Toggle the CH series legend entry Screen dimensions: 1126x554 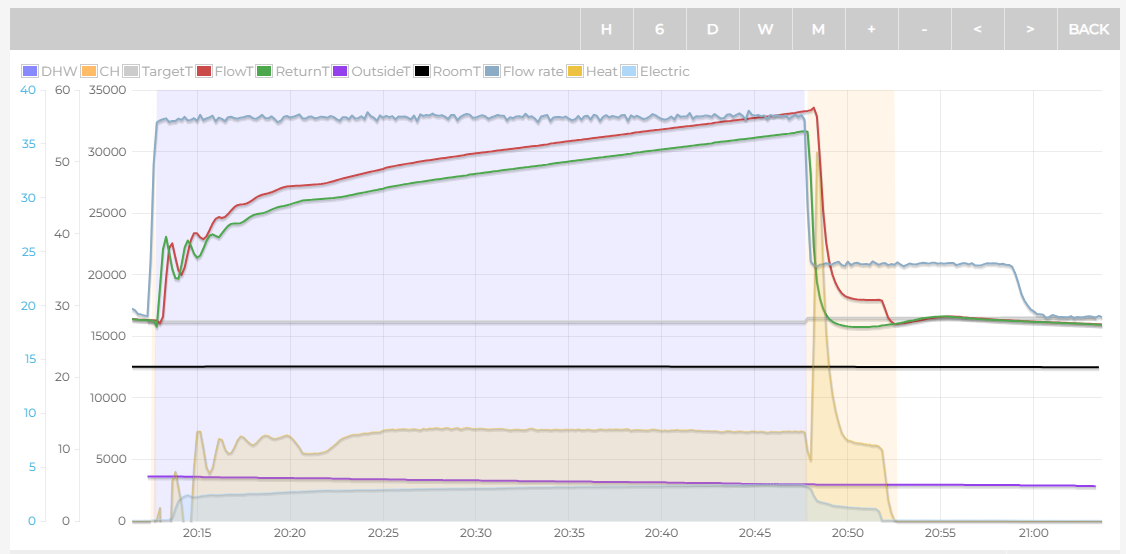(99, 72)
